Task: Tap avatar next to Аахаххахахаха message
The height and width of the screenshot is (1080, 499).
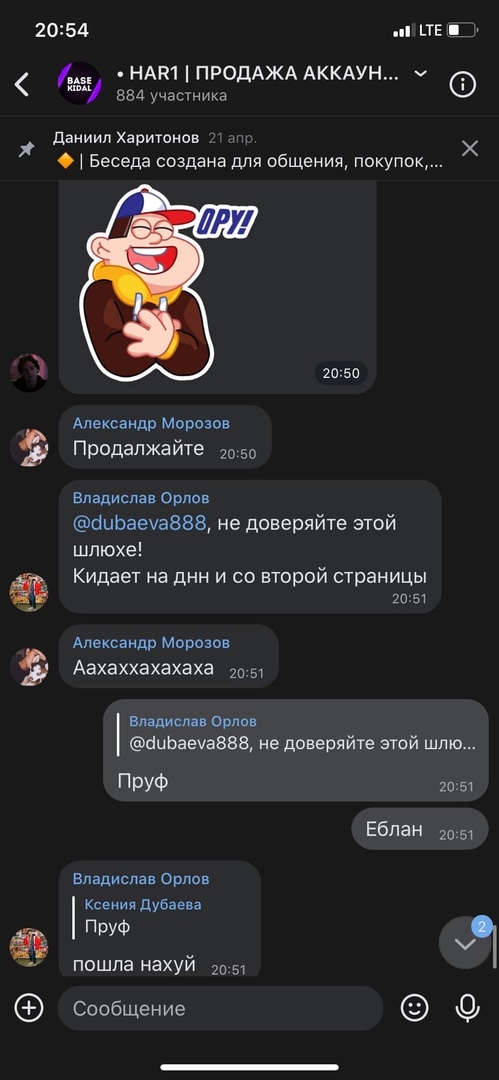Action: 29,666
